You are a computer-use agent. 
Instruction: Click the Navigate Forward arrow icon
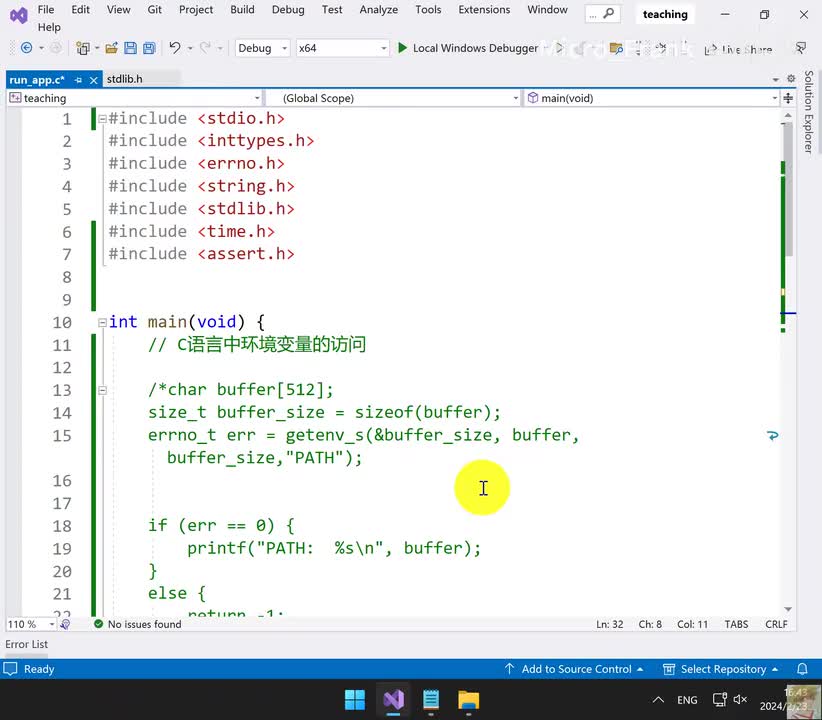tap(56, 48)
